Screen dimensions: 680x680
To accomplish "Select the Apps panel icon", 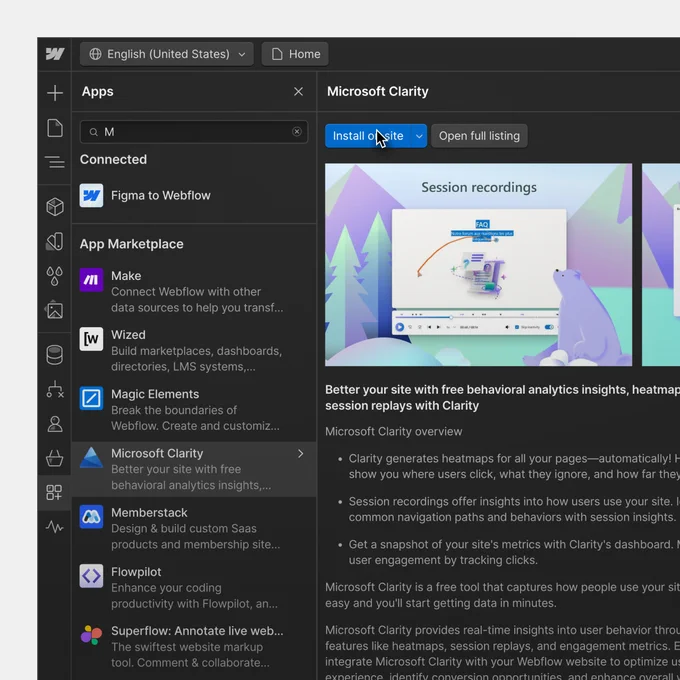I will [55, 492].
